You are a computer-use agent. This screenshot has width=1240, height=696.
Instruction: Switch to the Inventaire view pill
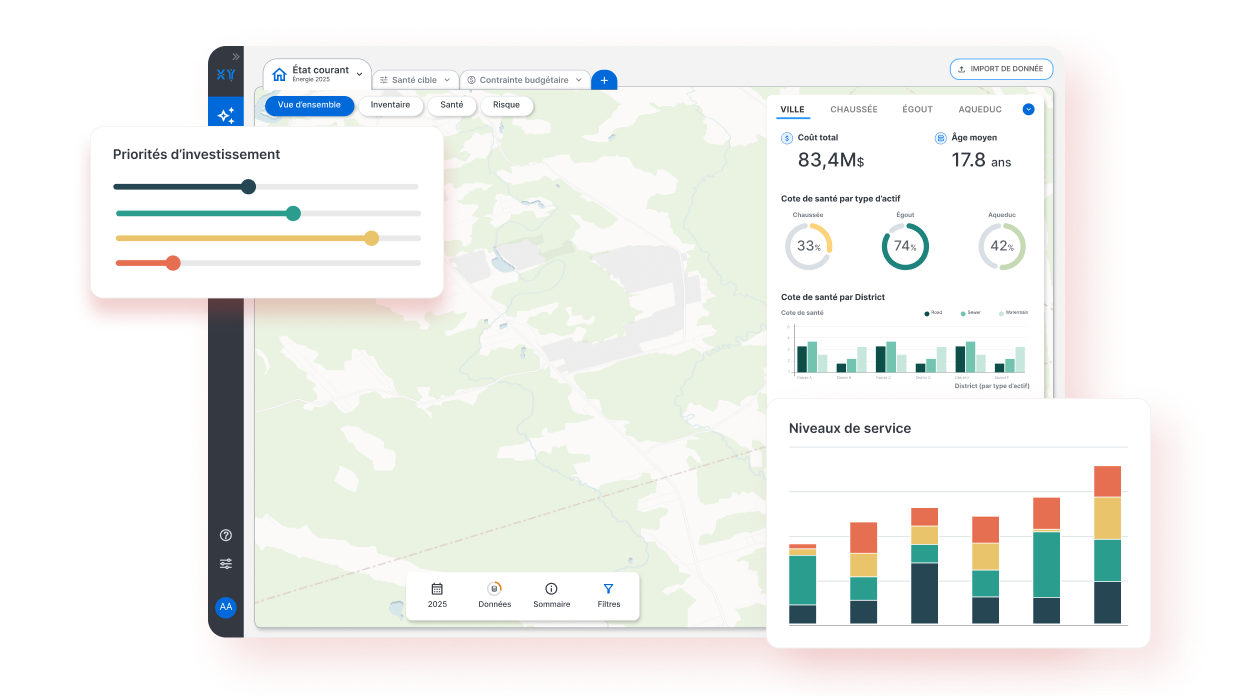390,105
